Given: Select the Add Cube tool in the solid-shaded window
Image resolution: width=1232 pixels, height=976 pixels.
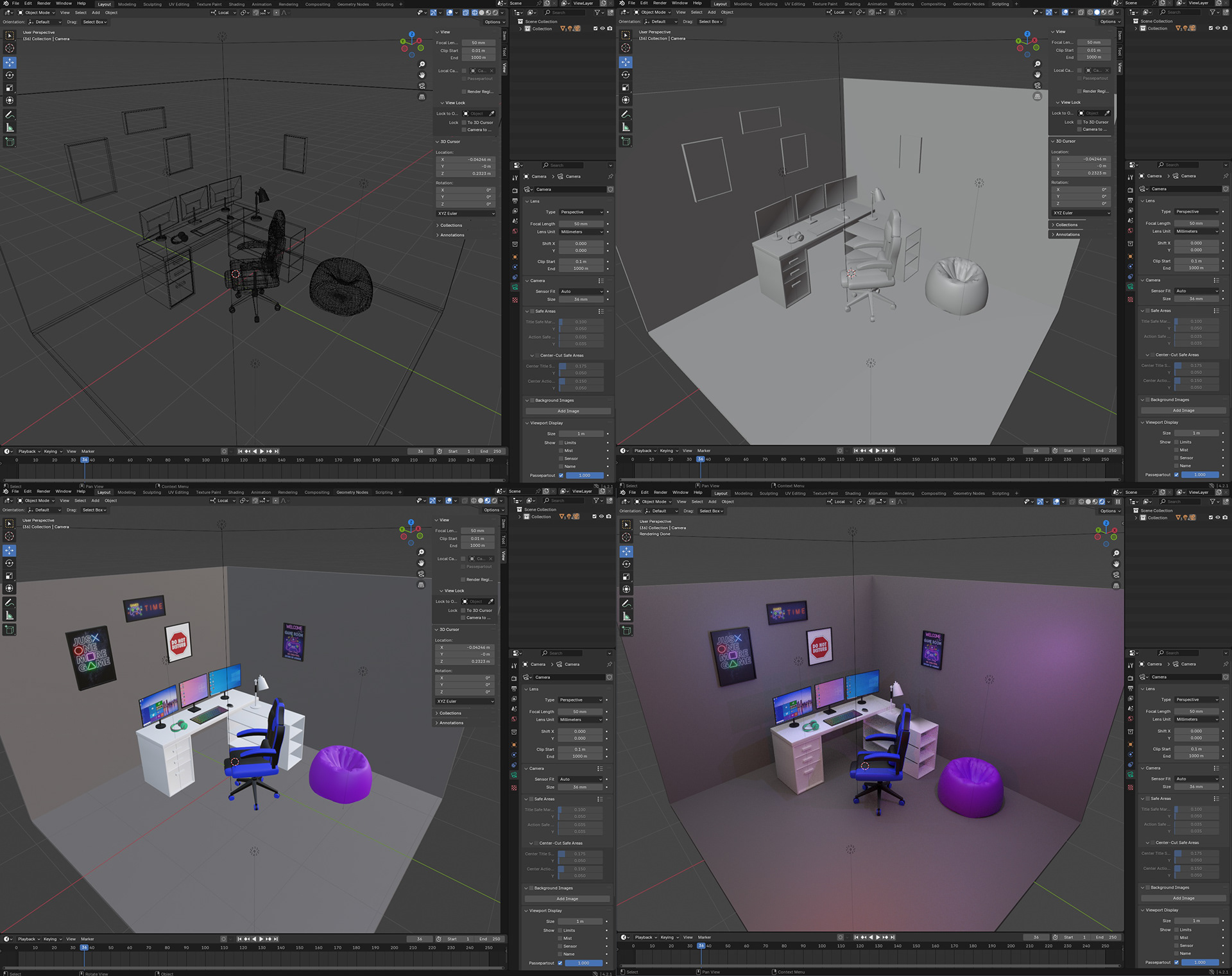Looking at the screenshot, I should point(626,141).
